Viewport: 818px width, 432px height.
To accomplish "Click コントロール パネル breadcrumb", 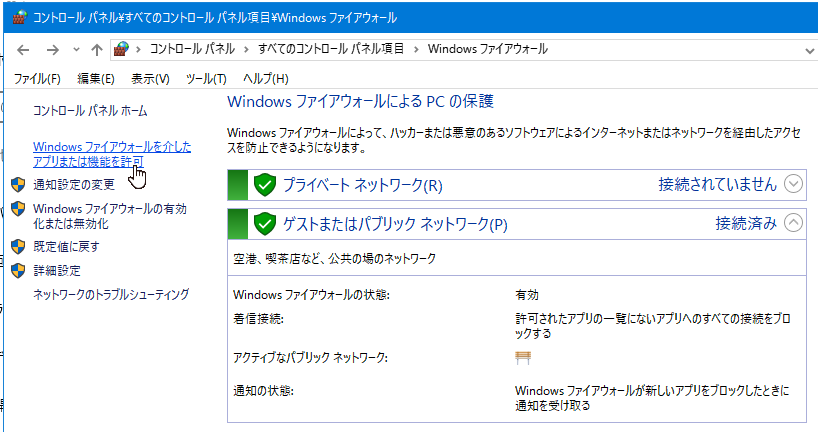I will pos(193,49).
